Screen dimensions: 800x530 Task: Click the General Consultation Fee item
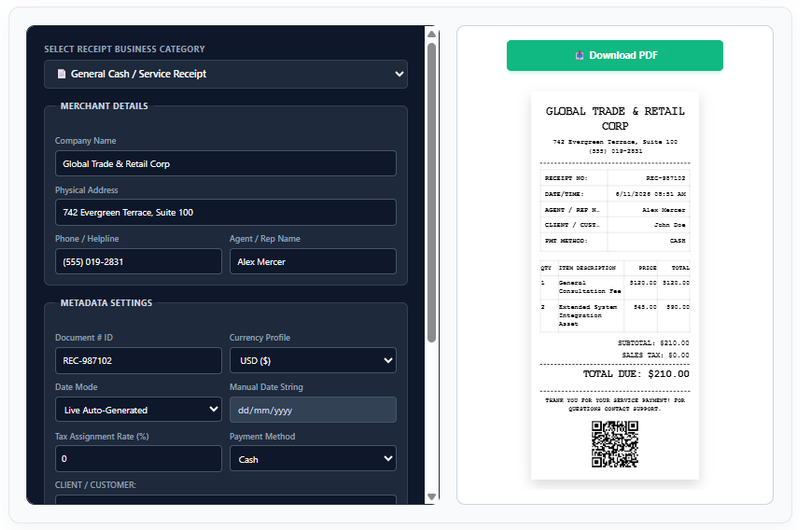coord(589,287)
